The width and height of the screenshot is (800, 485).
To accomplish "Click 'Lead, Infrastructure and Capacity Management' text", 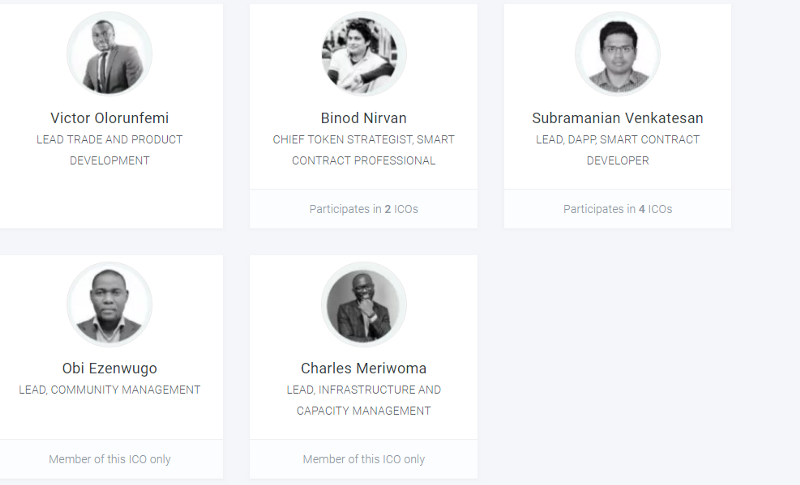I will (363, 400).
